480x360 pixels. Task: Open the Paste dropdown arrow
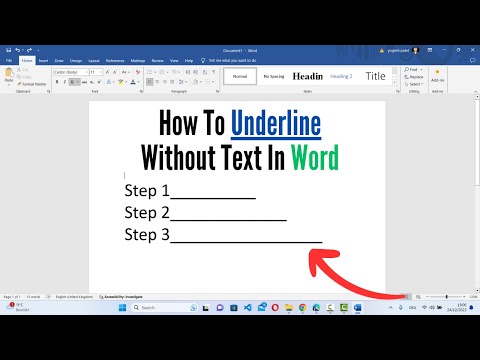[x=9, y=85]
